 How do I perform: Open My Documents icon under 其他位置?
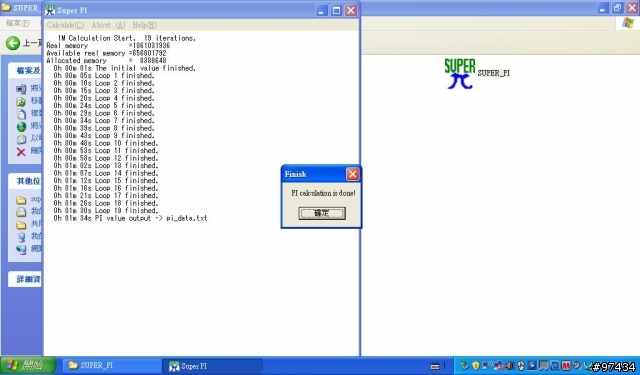point(21,212)
